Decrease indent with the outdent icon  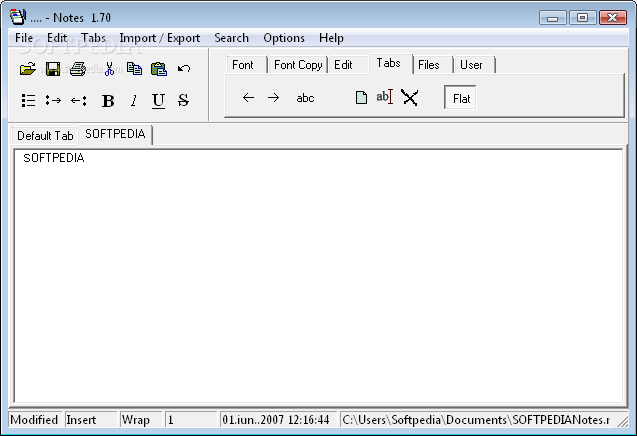pyautogui.click(x=78, y=100)
